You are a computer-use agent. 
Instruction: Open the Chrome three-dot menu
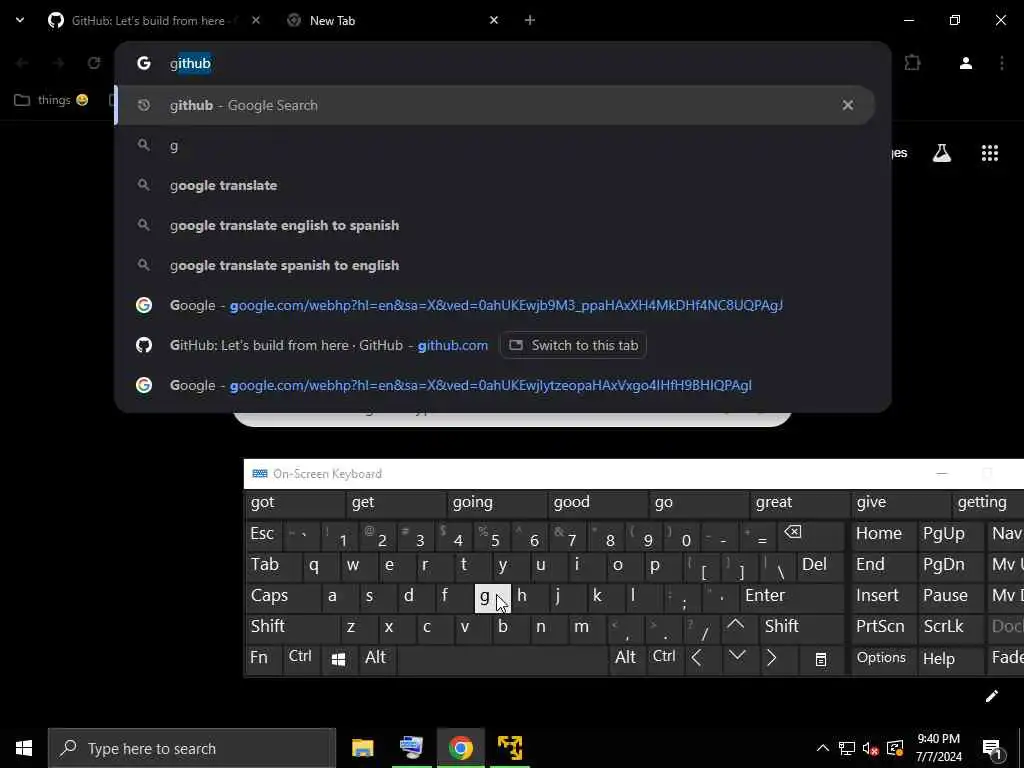click(x=1002, y=63)
